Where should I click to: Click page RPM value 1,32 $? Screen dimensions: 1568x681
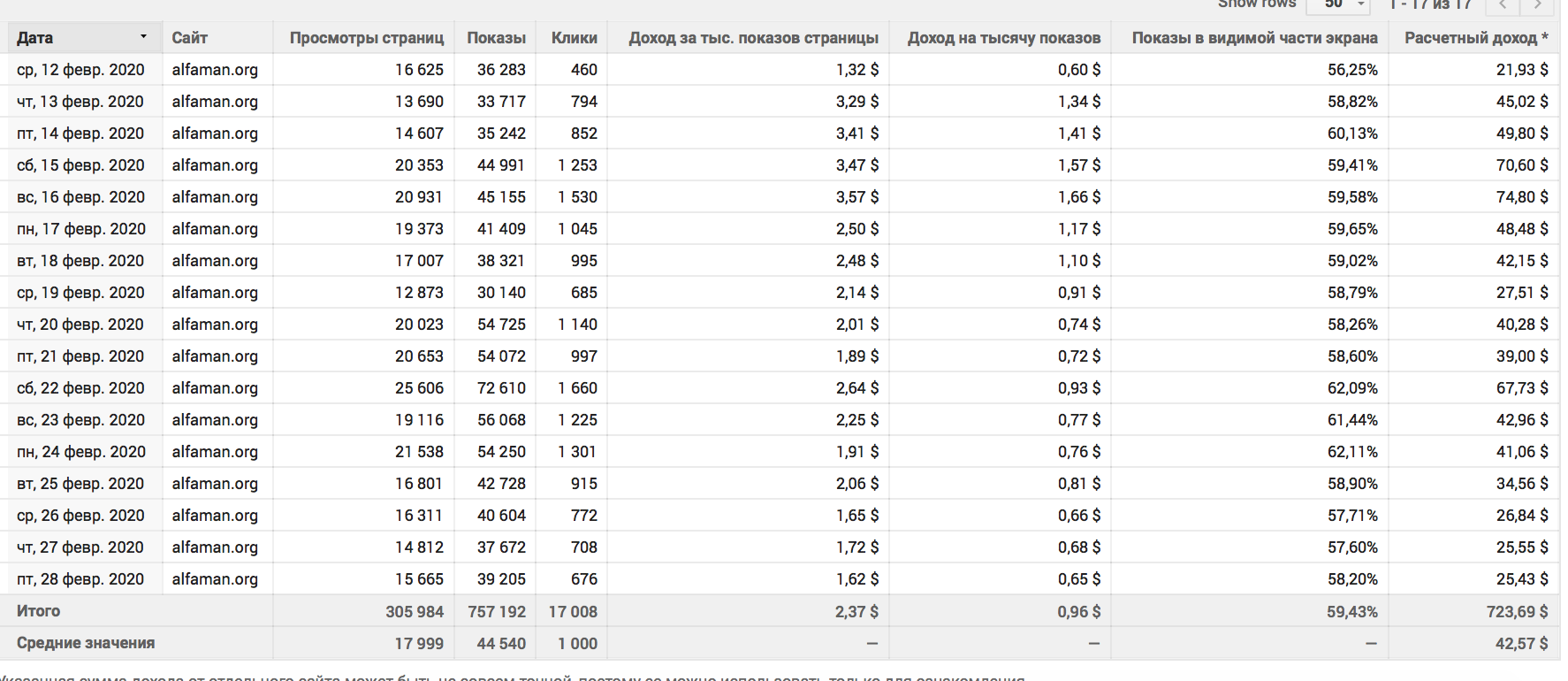[x=857, y=70]
